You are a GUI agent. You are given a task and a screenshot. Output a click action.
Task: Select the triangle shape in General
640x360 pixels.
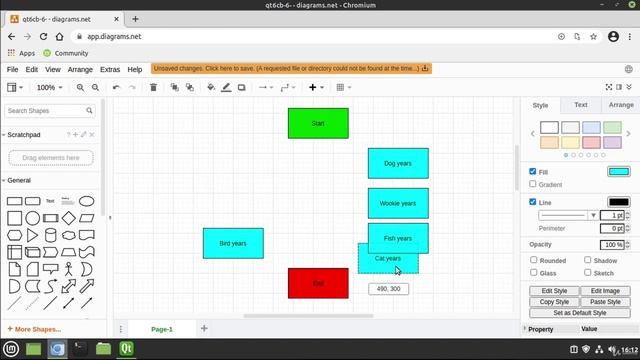tap(32, 236)
